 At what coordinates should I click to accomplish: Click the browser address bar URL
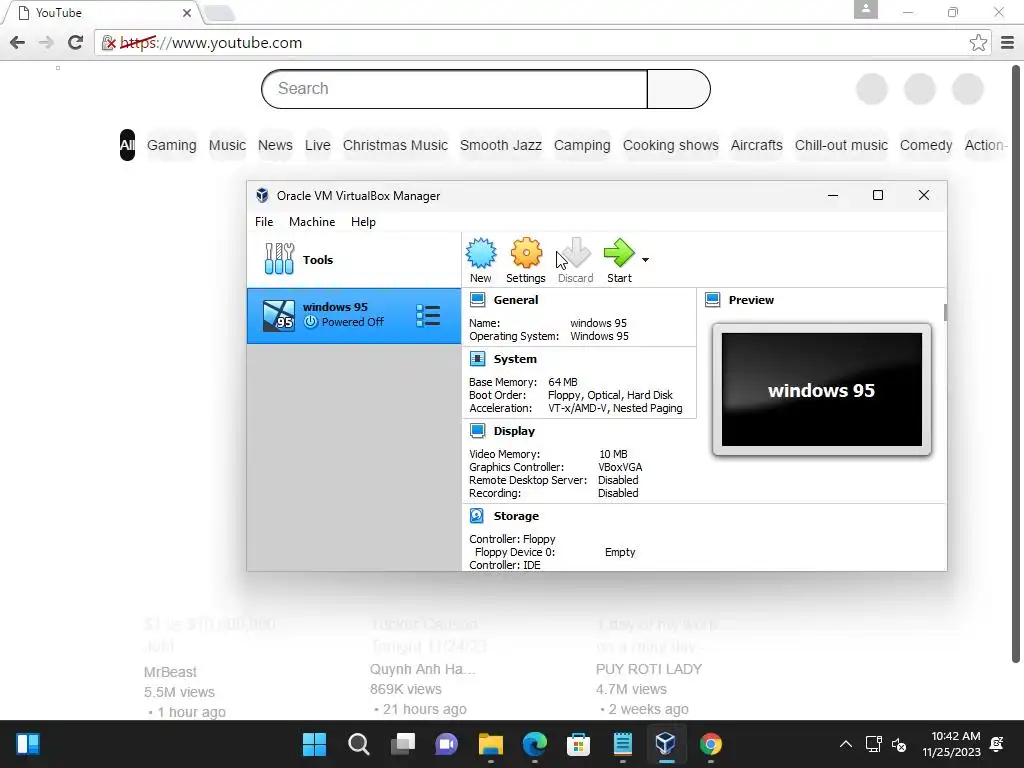pos(210,42)
